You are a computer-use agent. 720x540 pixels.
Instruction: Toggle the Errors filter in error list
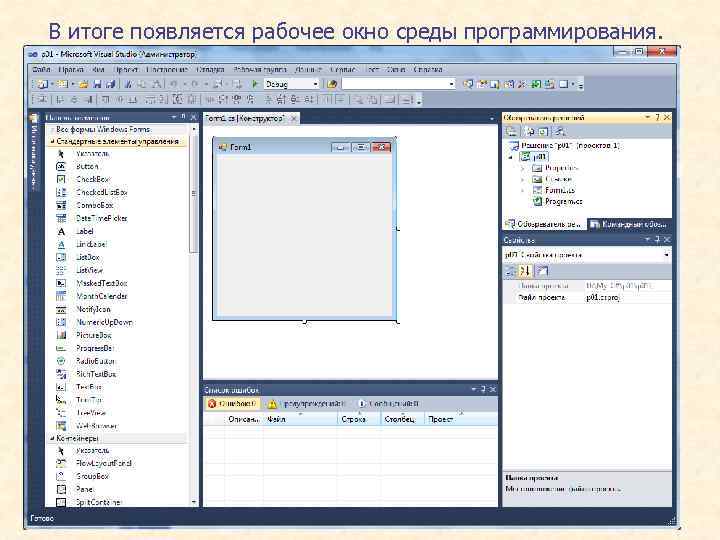[x=232, y=404]
